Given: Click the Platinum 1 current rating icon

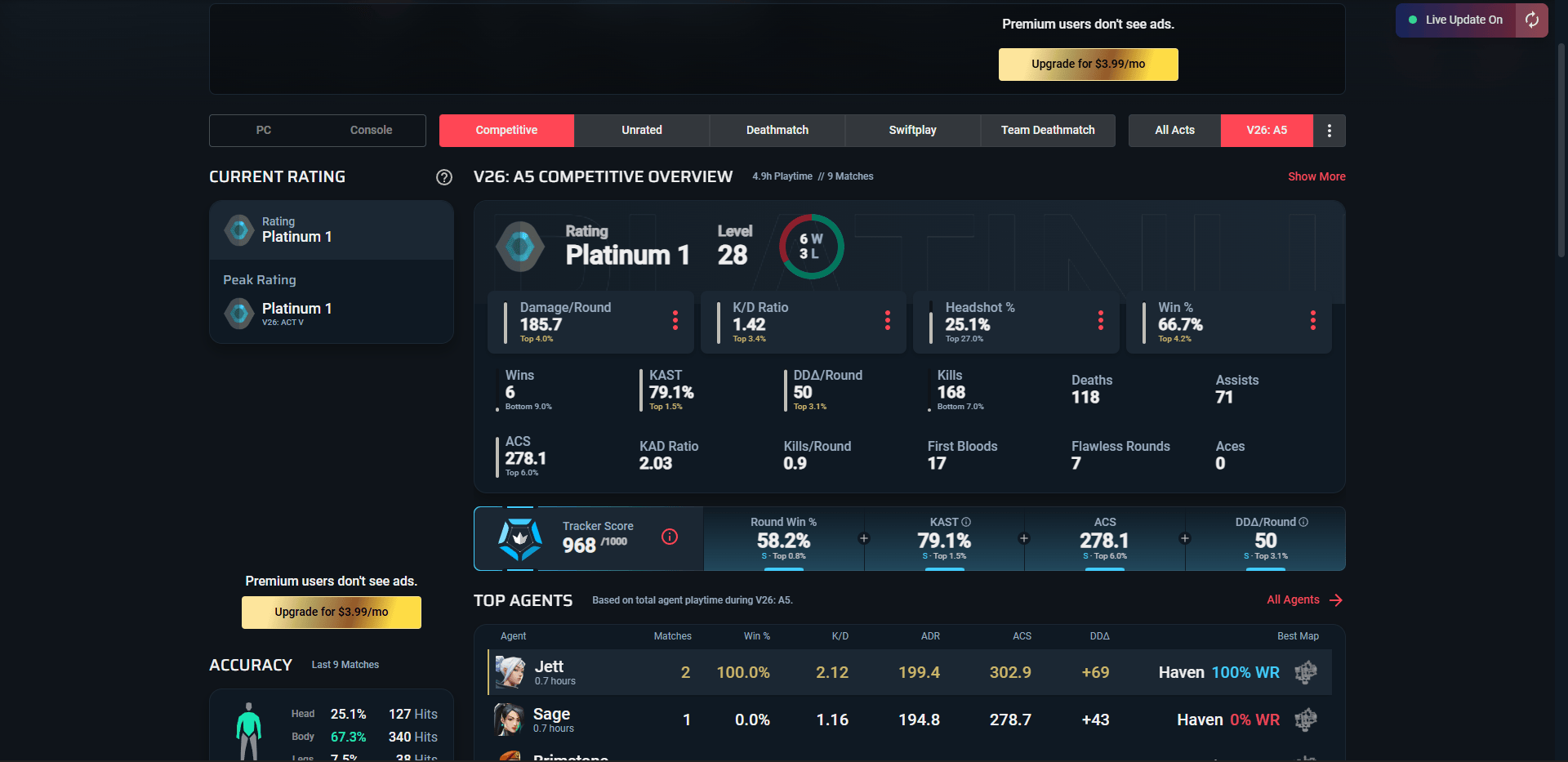Looking at the screenshot, I should click(239, 230).
